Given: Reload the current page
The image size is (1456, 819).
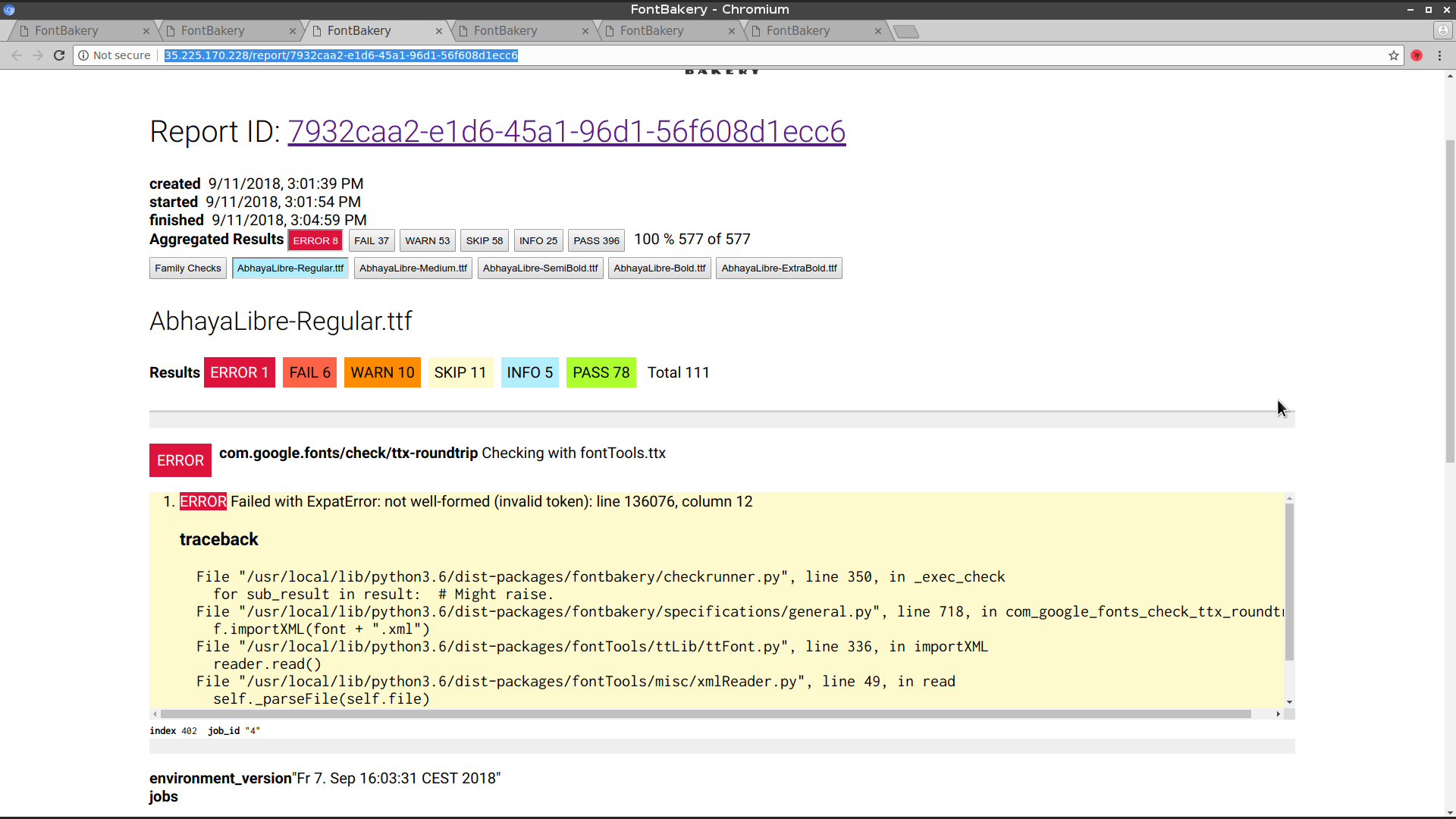Looking at the screenshot, I should click(x=58, y=55).
